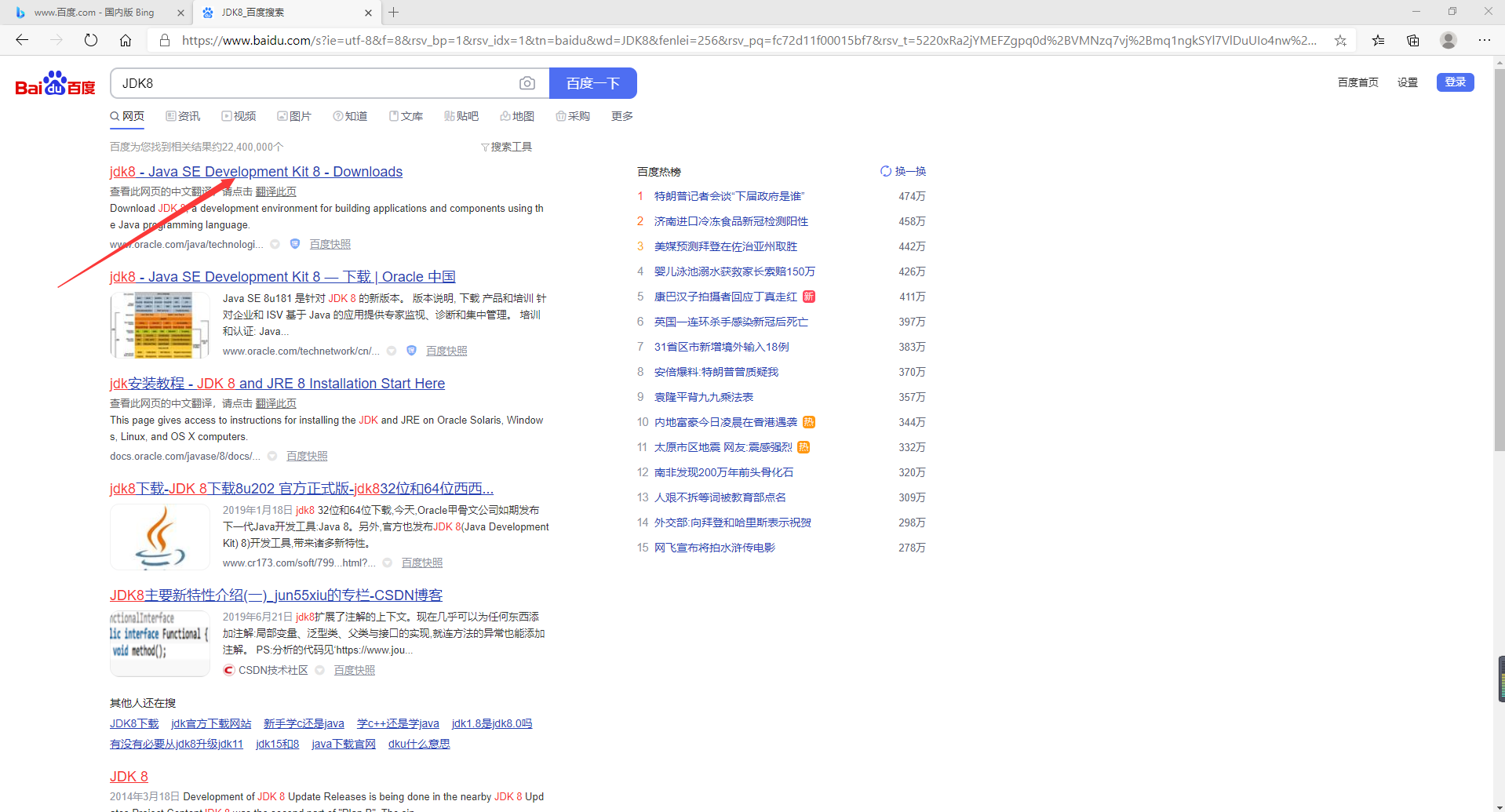Switch to the 采购 tab
This screenshot has width=1505, height=812.
573,116
